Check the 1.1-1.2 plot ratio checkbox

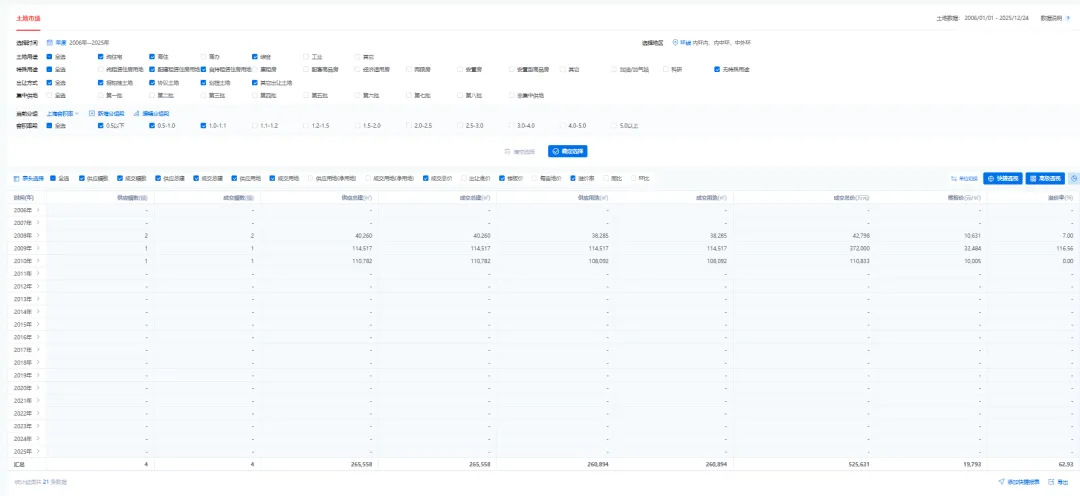tap(255, 126)
